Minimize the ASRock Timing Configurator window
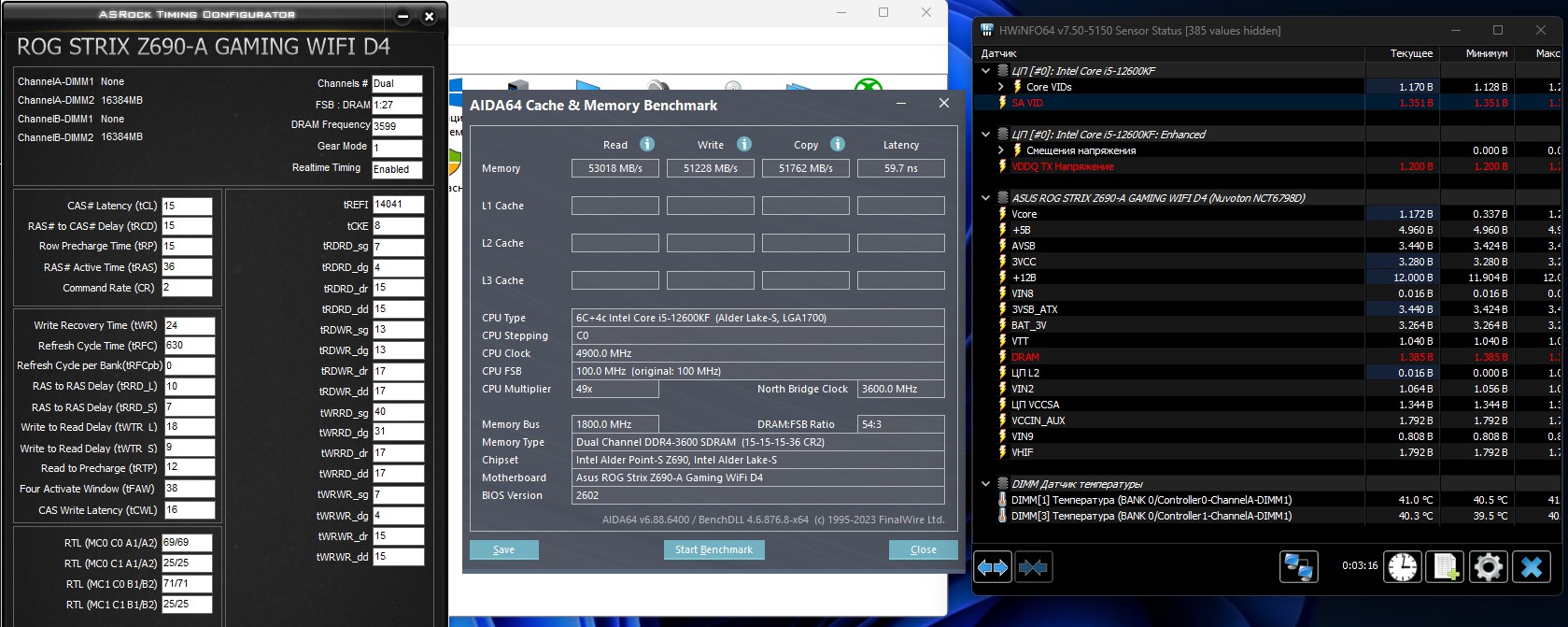Image resolution: width=1568 pixels, height=627 pixels. (x=403, y=17)
